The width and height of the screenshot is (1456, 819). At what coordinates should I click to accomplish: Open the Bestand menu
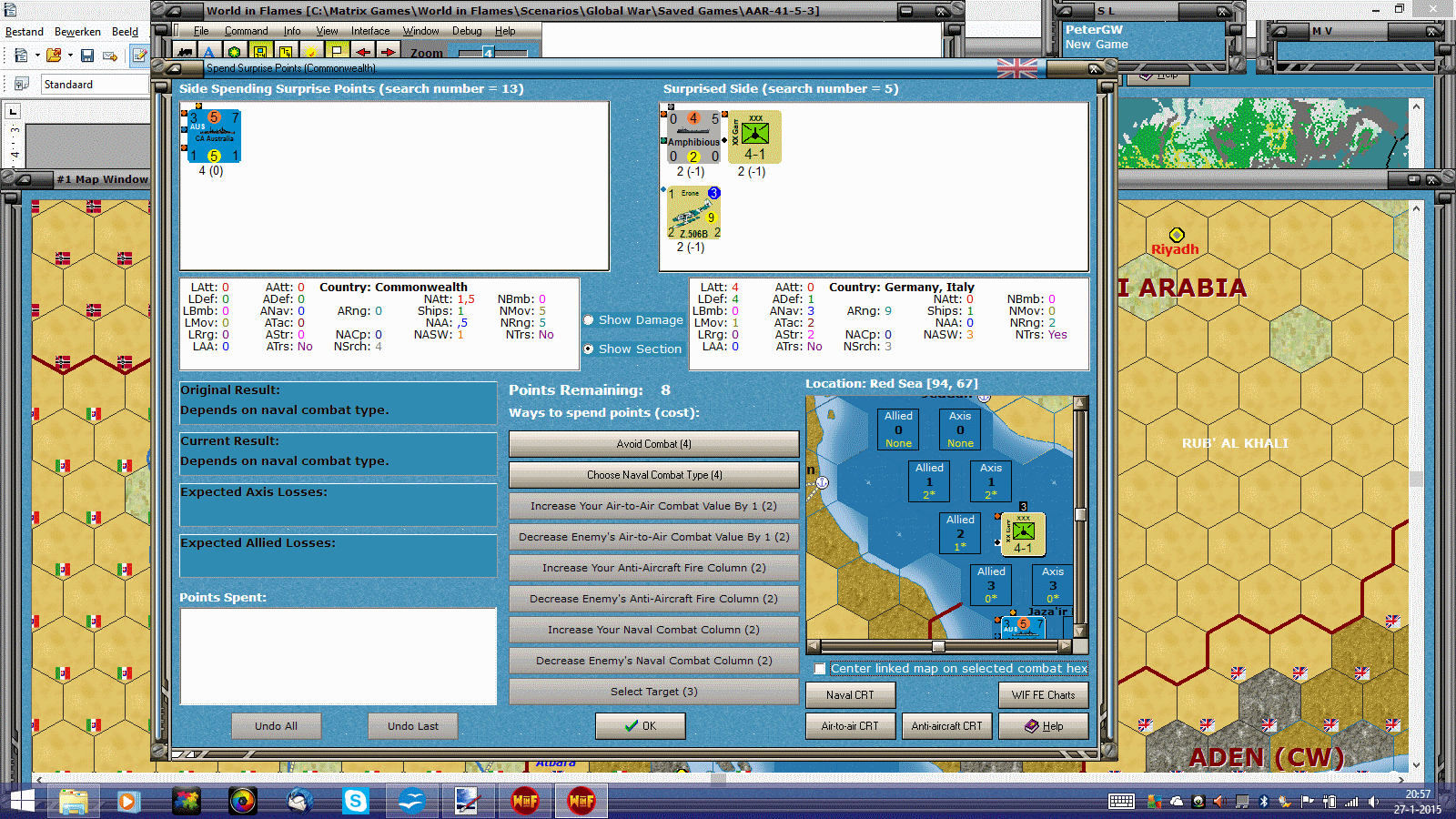(25, 32)
